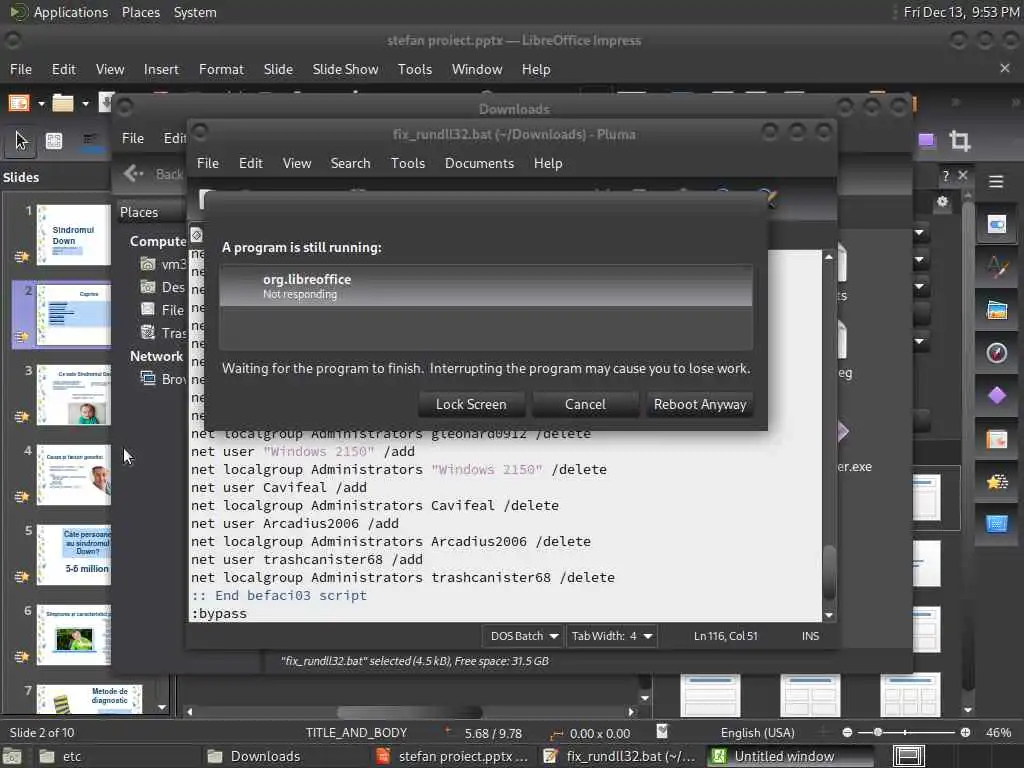Select the Crop Image tool in Impress
The width and height of the screenshot is (1024, 768).
[x=959, y=140]
